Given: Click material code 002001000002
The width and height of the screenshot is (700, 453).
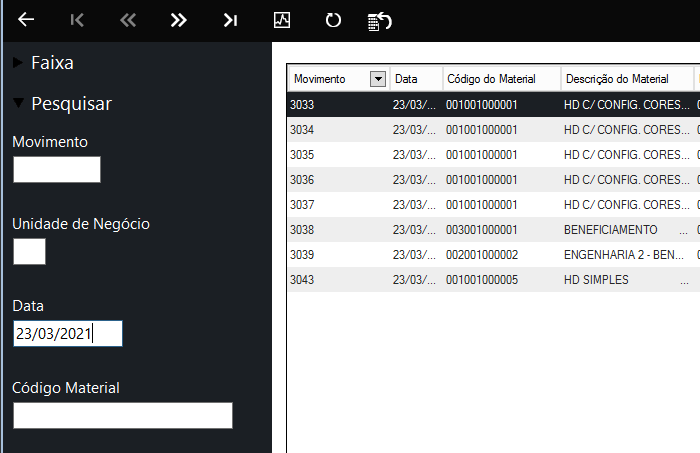Looking at the screenshot, I should 482,255.
